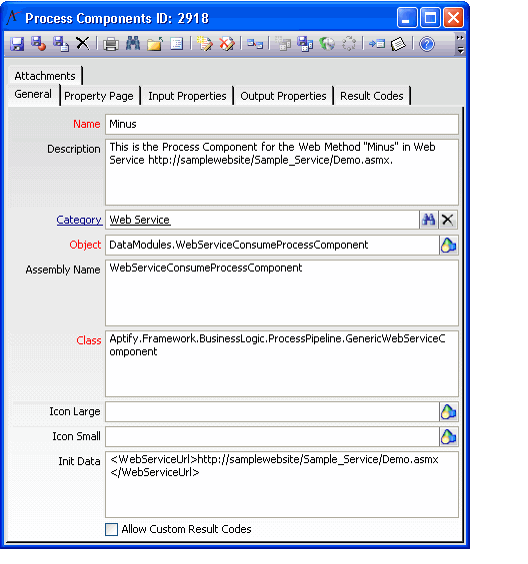This screenshot has height=564, width=528.
Task: Click the red-cross pencil icon
Action: (x=227, y=44)
